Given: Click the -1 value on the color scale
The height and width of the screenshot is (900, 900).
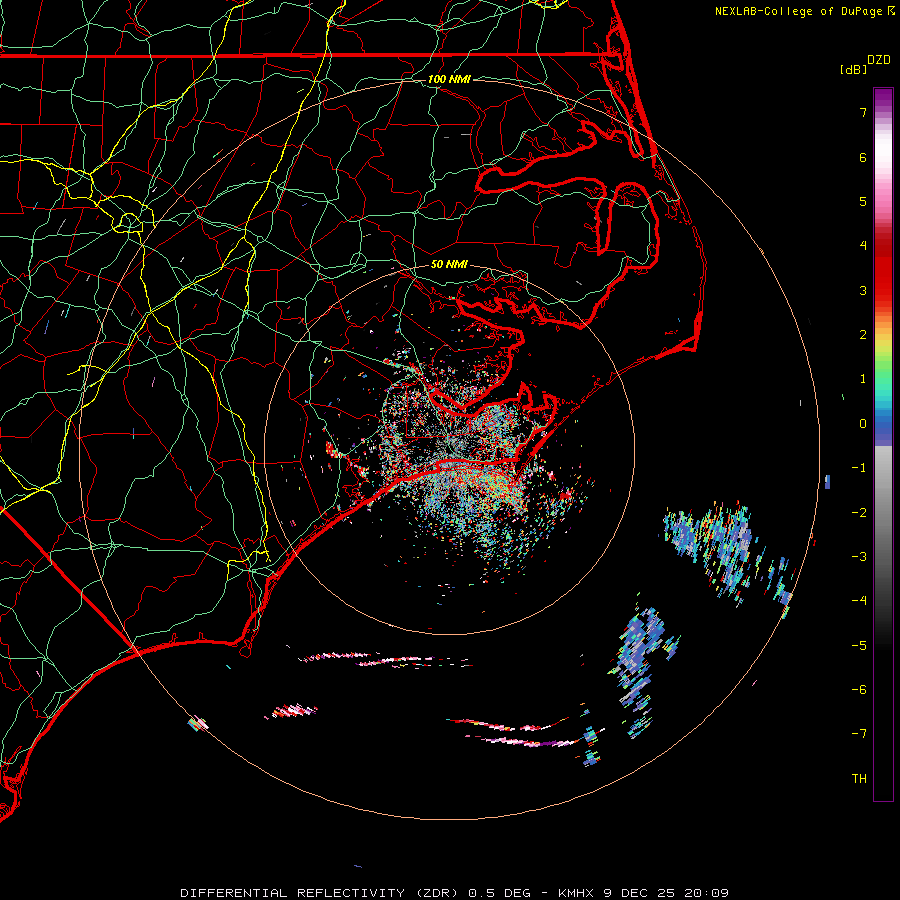Looking at the screenshot, I should click(x=859, y=468).
